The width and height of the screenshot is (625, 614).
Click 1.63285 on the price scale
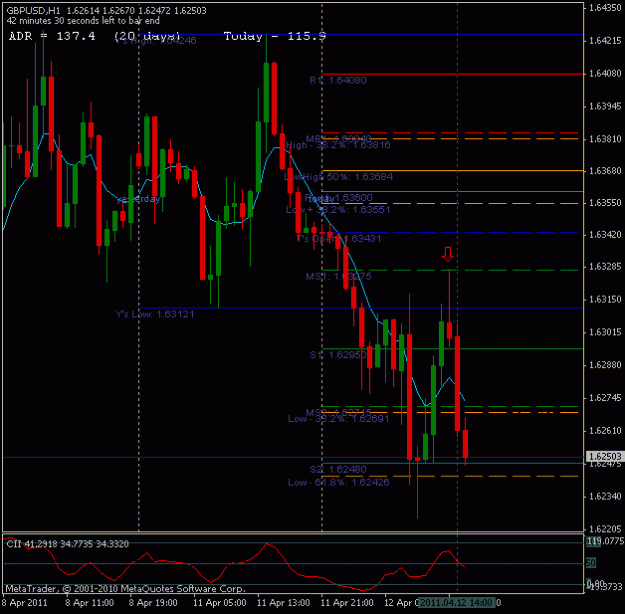point(605,266)
